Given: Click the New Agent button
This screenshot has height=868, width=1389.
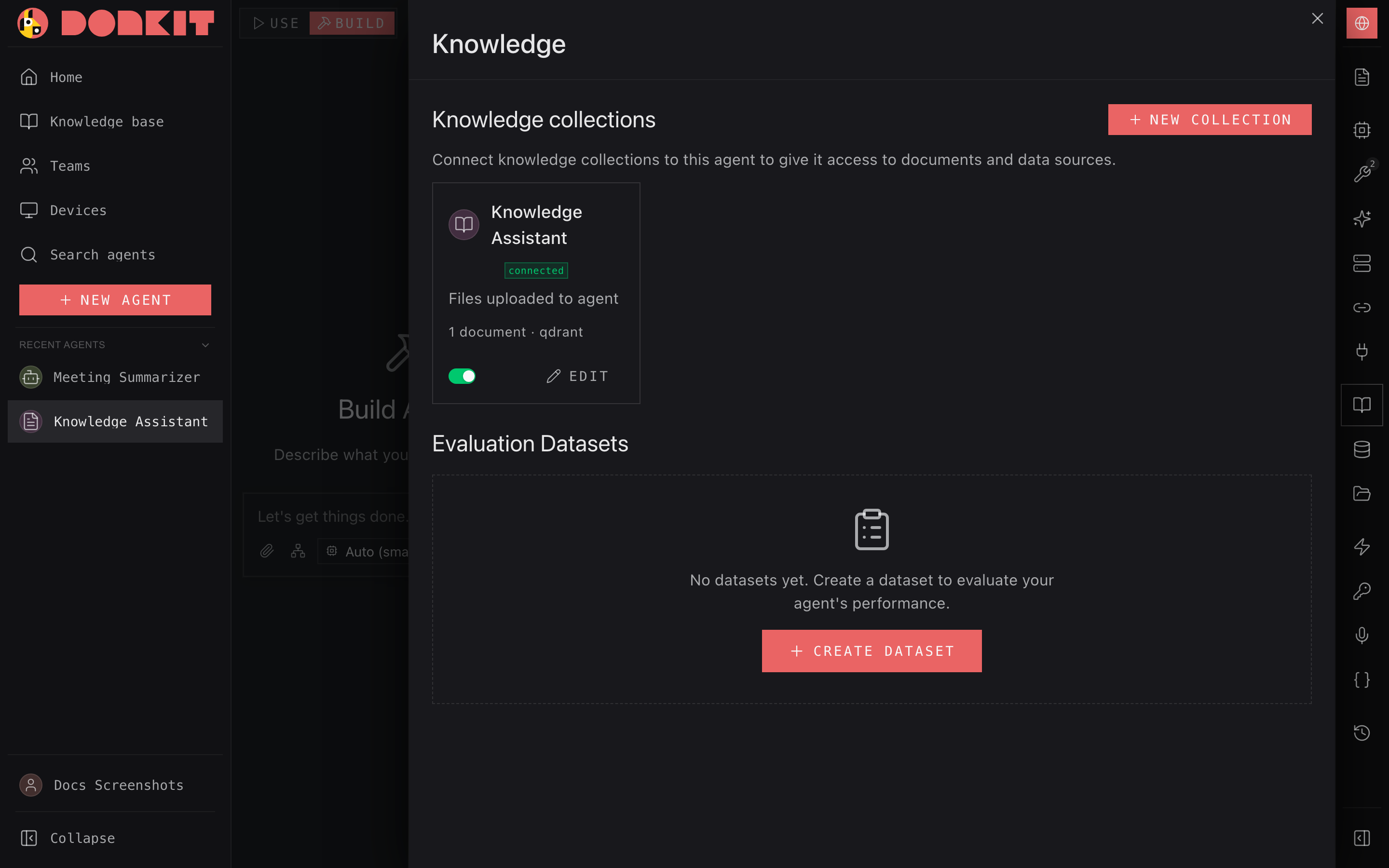Looking at the screenshot, I should pyautogui.click(x=115, y=299).
